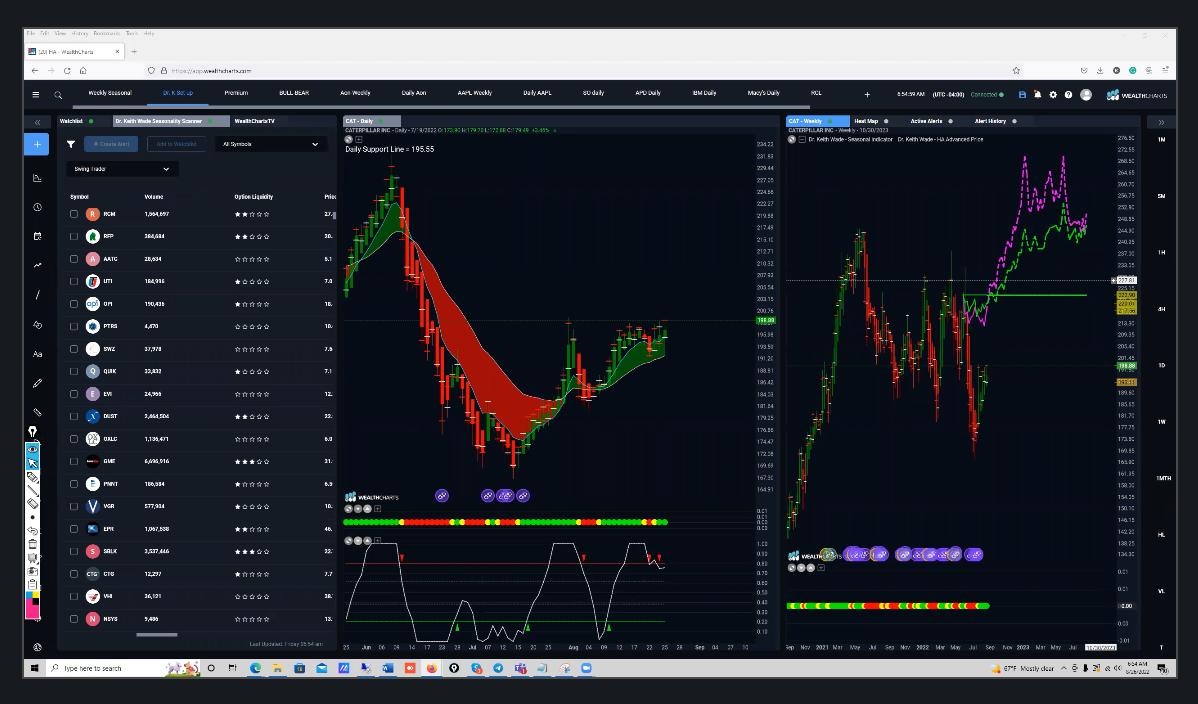Bookmark this page with the star icon
The height and width of the screenshot is (704, 1198).
(x=1016, y=70)
